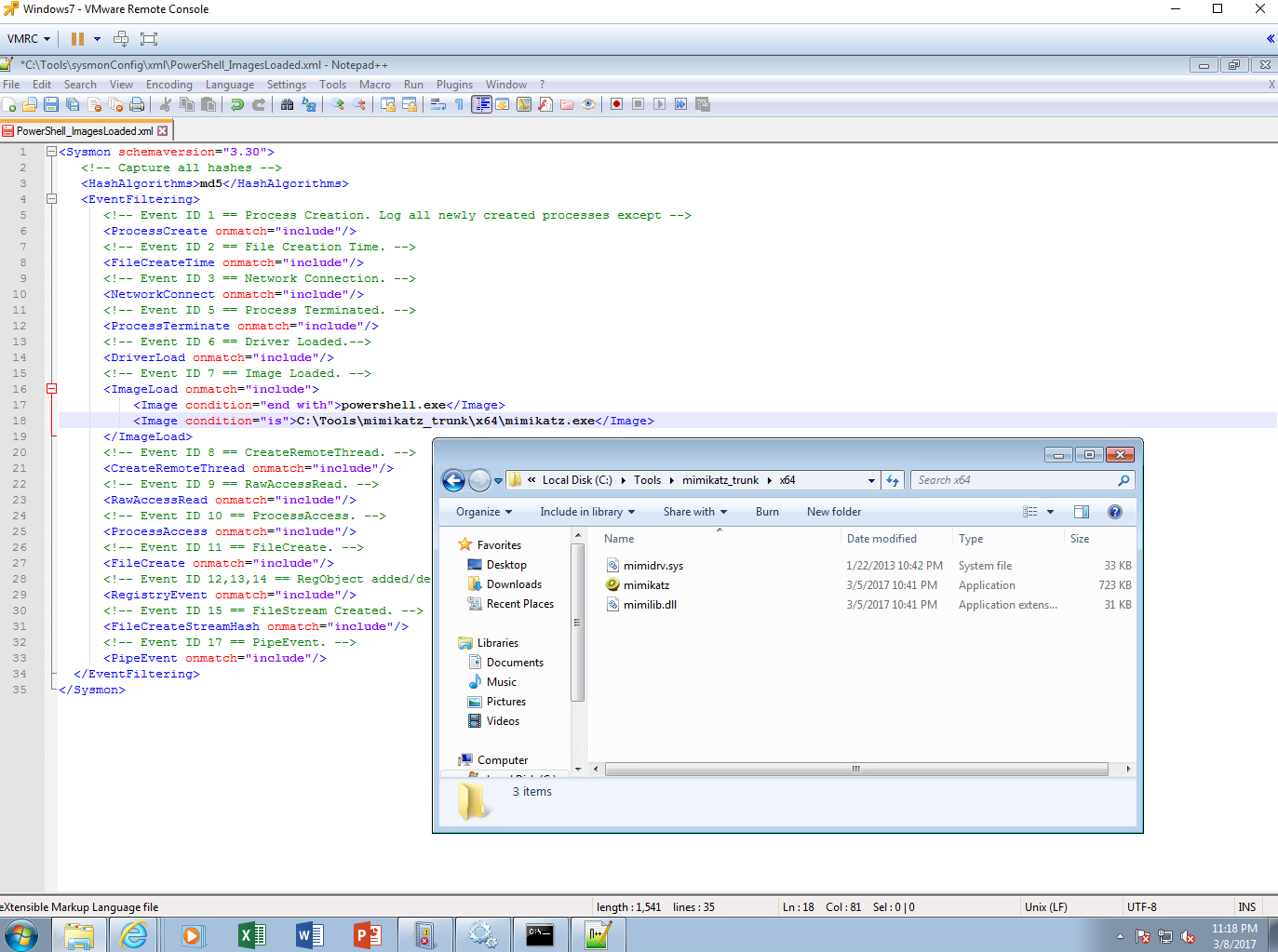Click the horizontal scrollbar in file list
The image size is (1278, 952).
pyautogui.click(x=855, y=769)
